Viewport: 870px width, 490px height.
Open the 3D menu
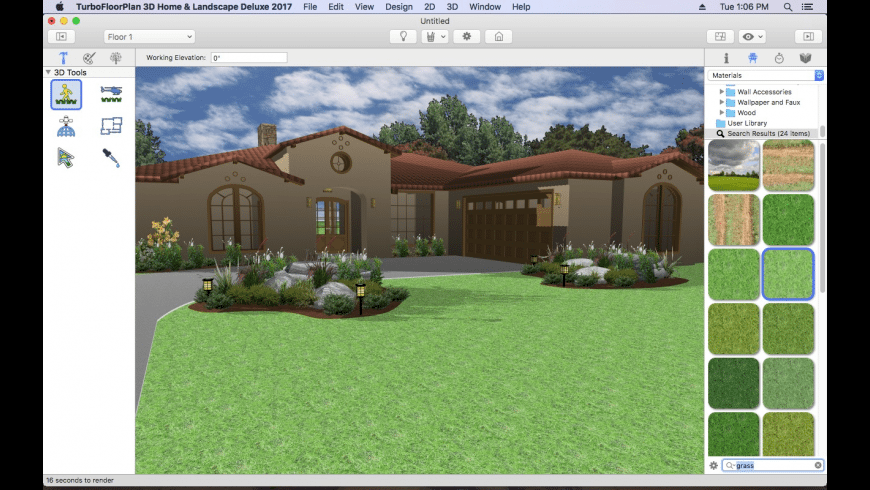tap(452, 7)
